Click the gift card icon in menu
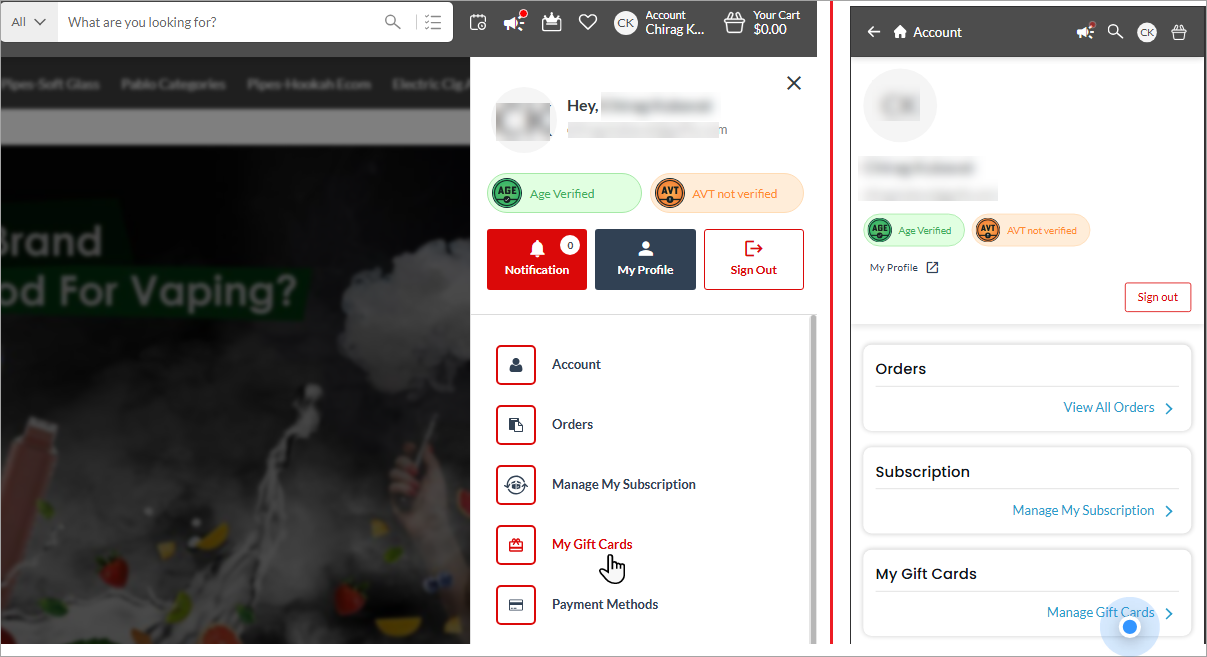Image resolution: width=1207 pixels, height=657 pixels. tap(516, 544)
